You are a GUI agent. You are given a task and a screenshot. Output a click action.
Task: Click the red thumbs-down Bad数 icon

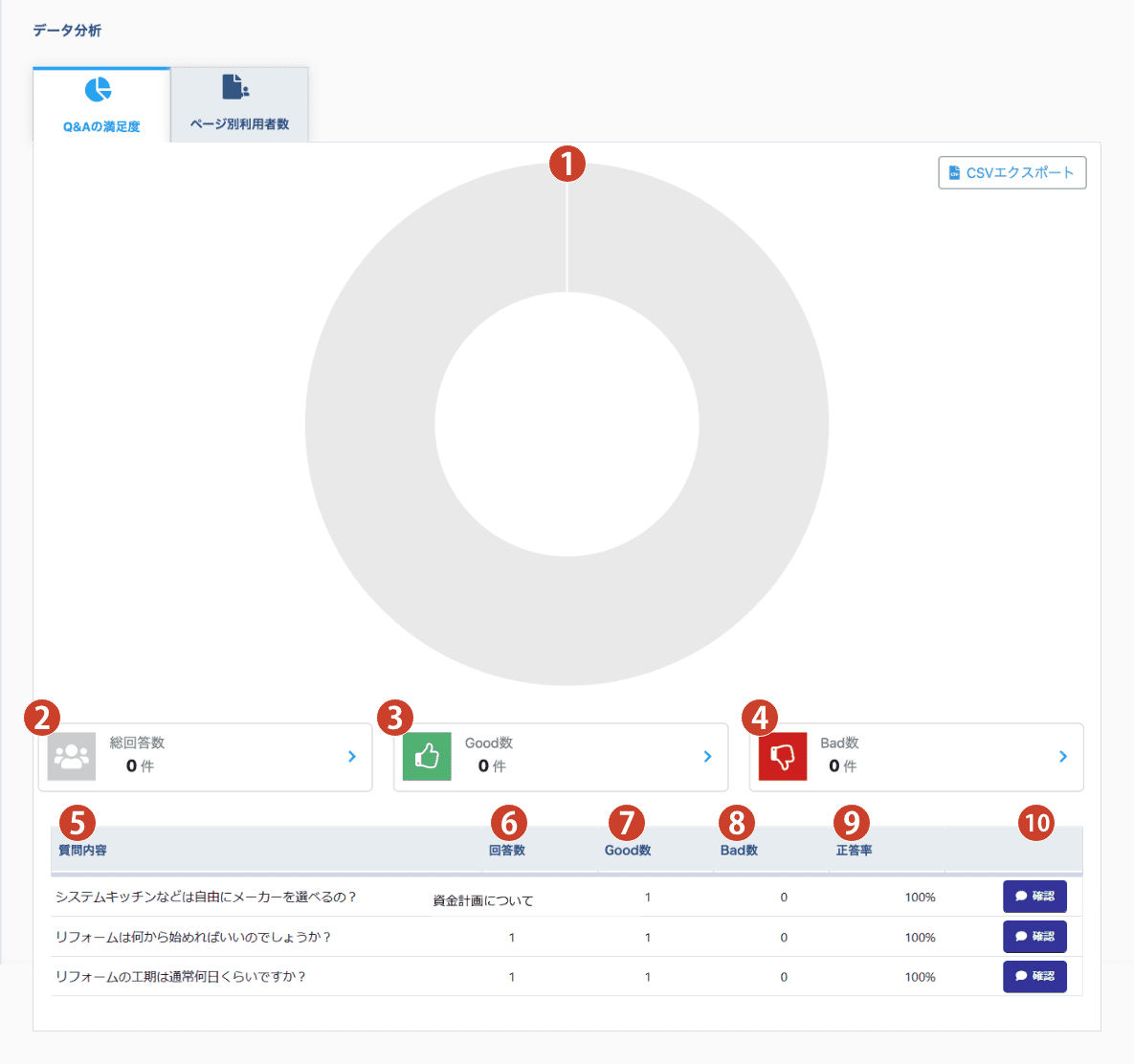(x=783, y=757)
